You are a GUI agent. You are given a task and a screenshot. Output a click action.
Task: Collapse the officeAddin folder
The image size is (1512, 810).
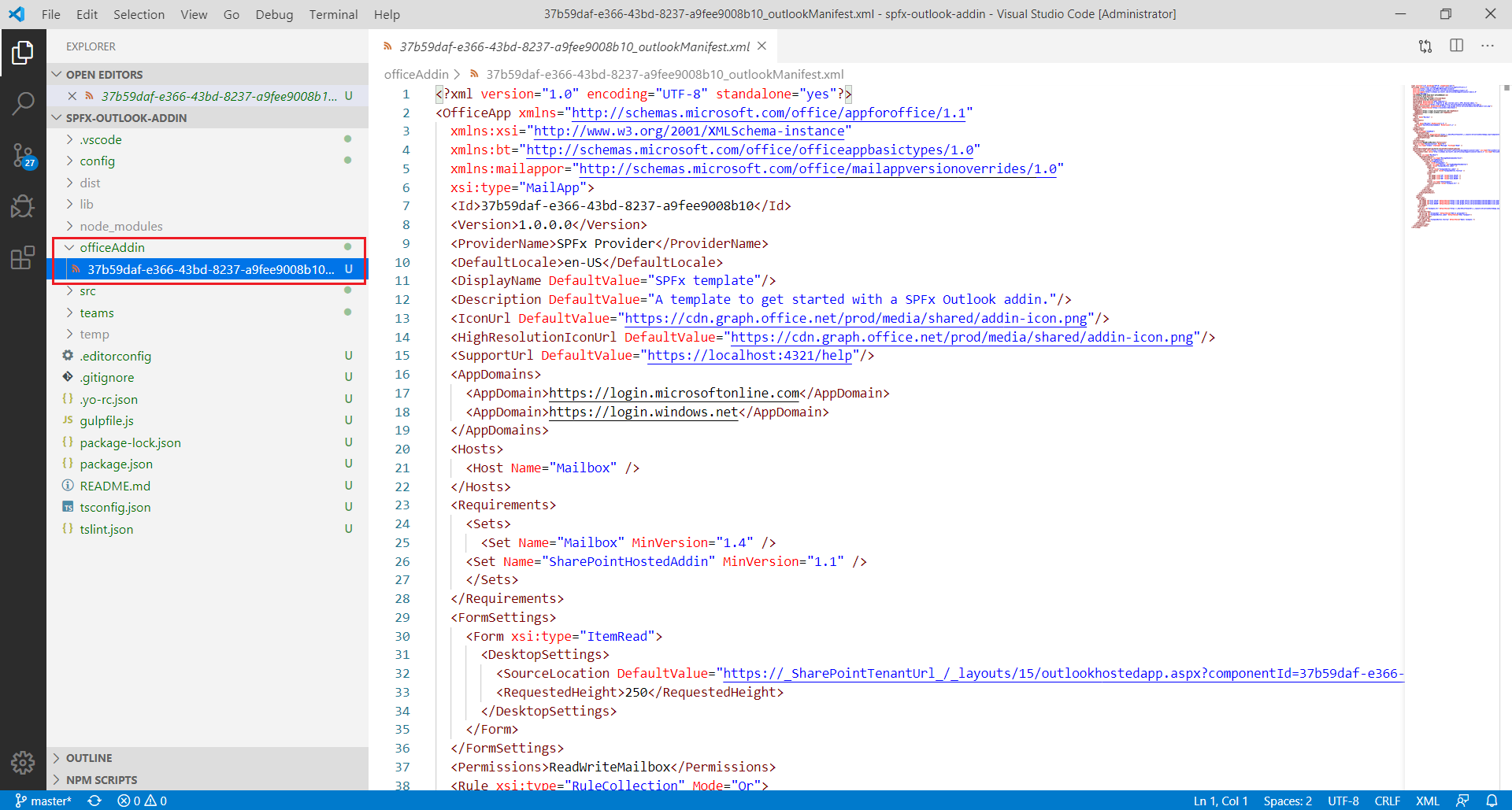click(x=112, y=247)
